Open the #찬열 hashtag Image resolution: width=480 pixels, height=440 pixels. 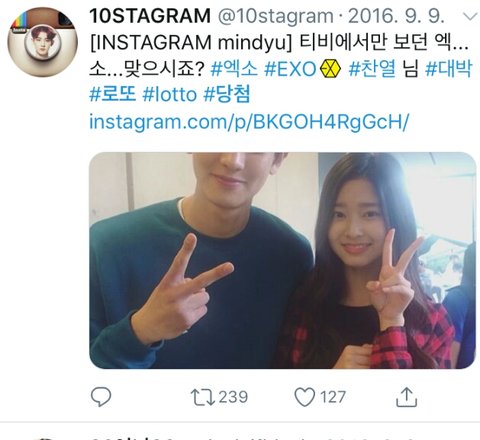[372, 69]
